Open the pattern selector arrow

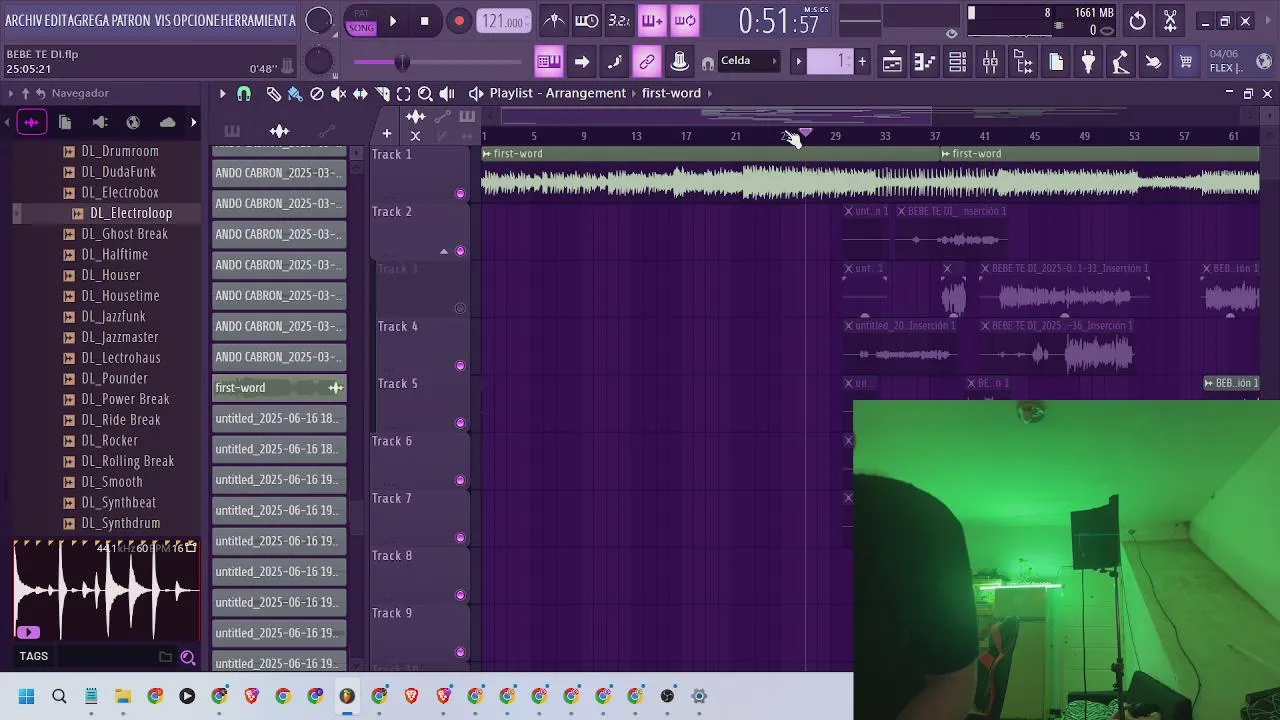[798, 62]
